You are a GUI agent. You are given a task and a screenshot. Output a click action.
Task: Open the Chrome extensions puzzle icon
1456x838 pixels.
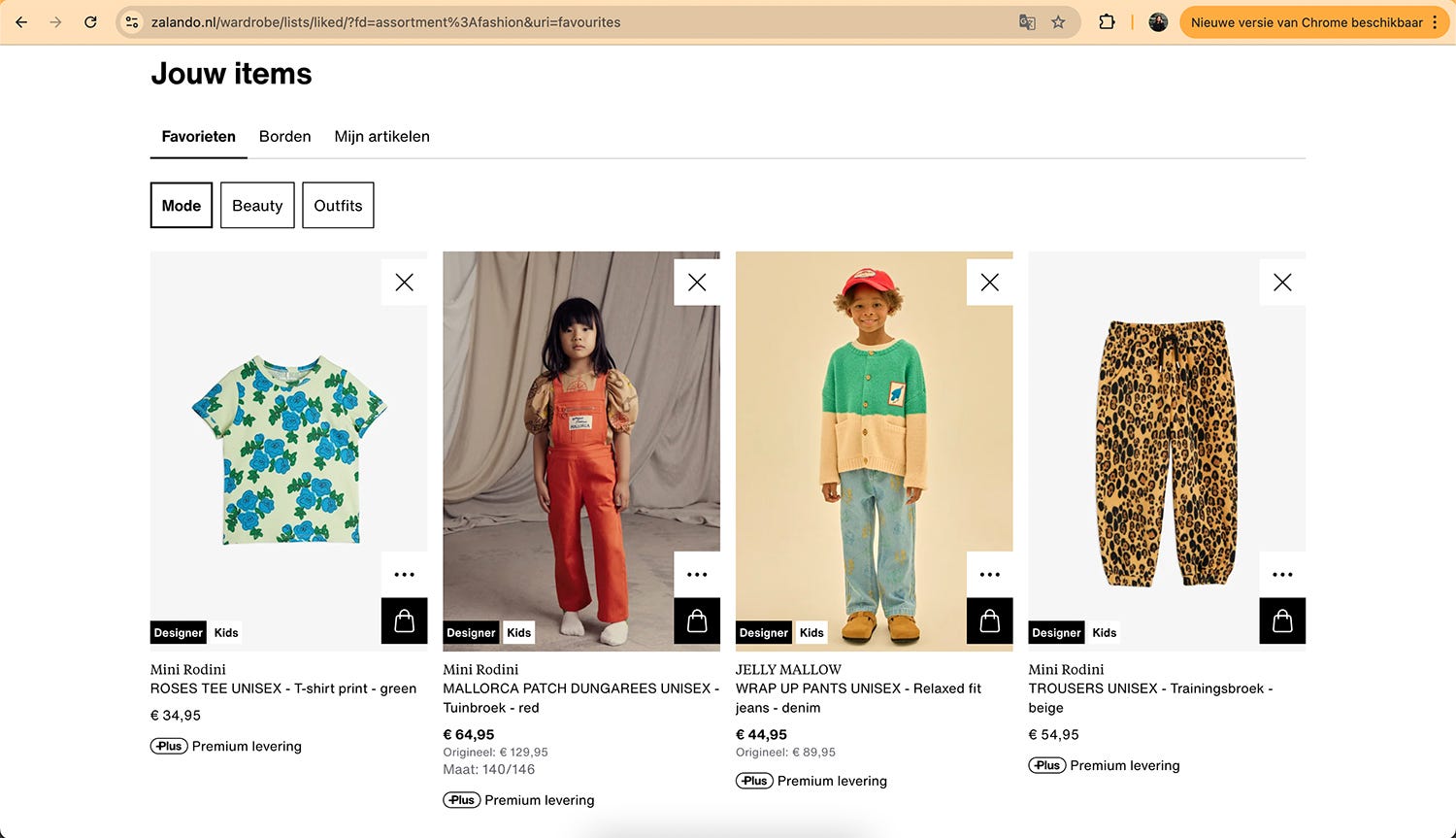[1107, 21]
